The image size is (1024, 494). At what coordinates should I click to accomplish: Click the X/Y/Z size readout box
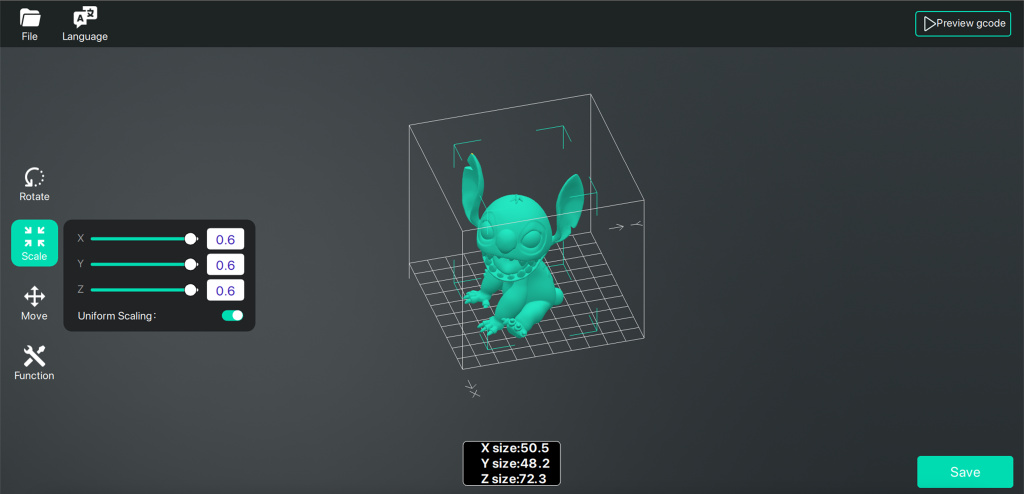tap(512, 463)
